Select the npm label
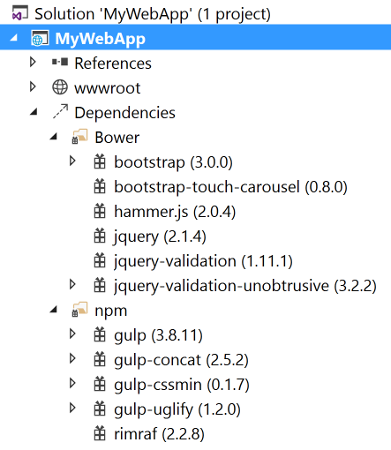Image resolution: width=391 pixels, height=450 pixels. 111,311
